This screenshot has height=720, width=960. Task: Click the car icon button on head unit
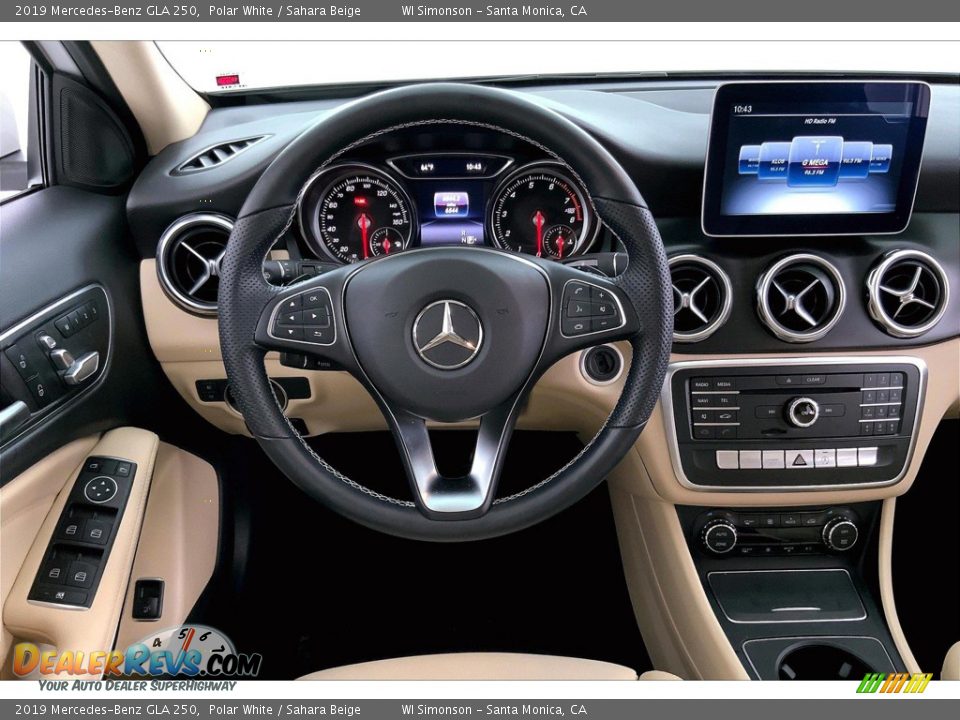tap(726, 416)
